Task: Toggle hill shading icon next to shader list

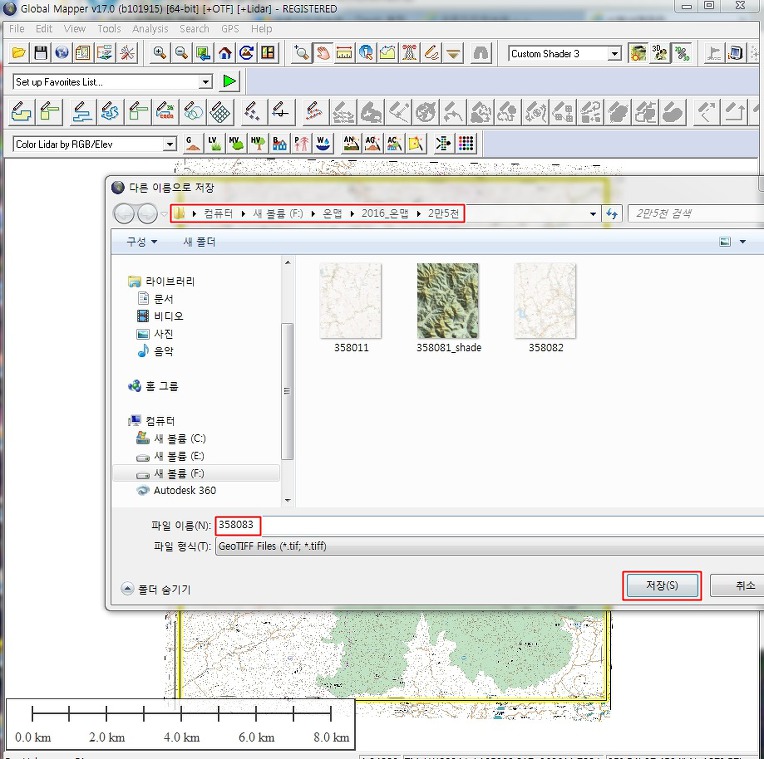Action: (x=637, y=53)
